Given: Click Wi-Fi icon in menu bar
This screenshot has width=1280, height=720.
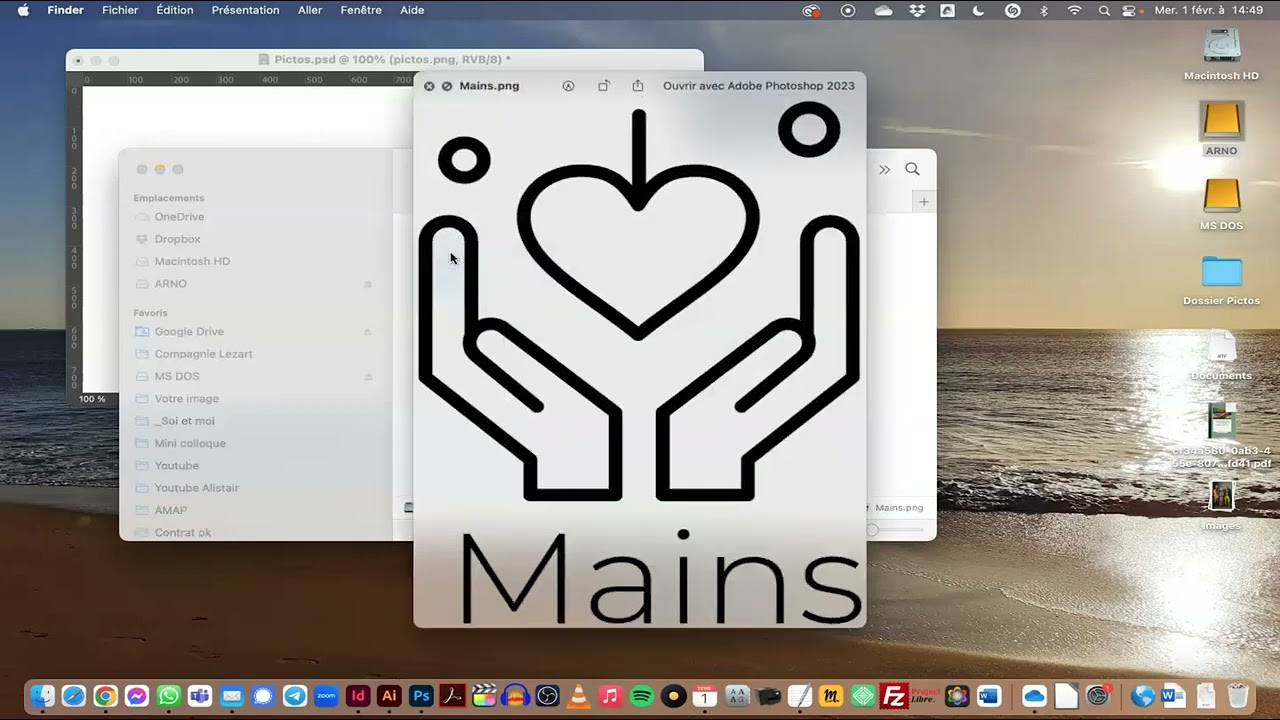Looking at the screenshot, I should click(1075, 10).
